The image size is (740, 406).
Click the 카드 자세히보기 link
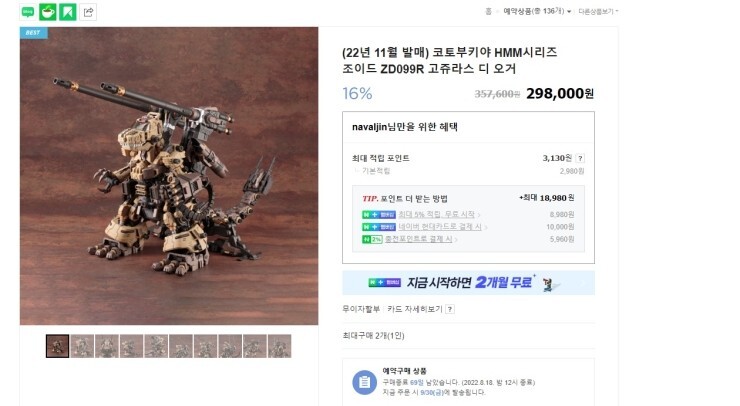tap(415, 309)
